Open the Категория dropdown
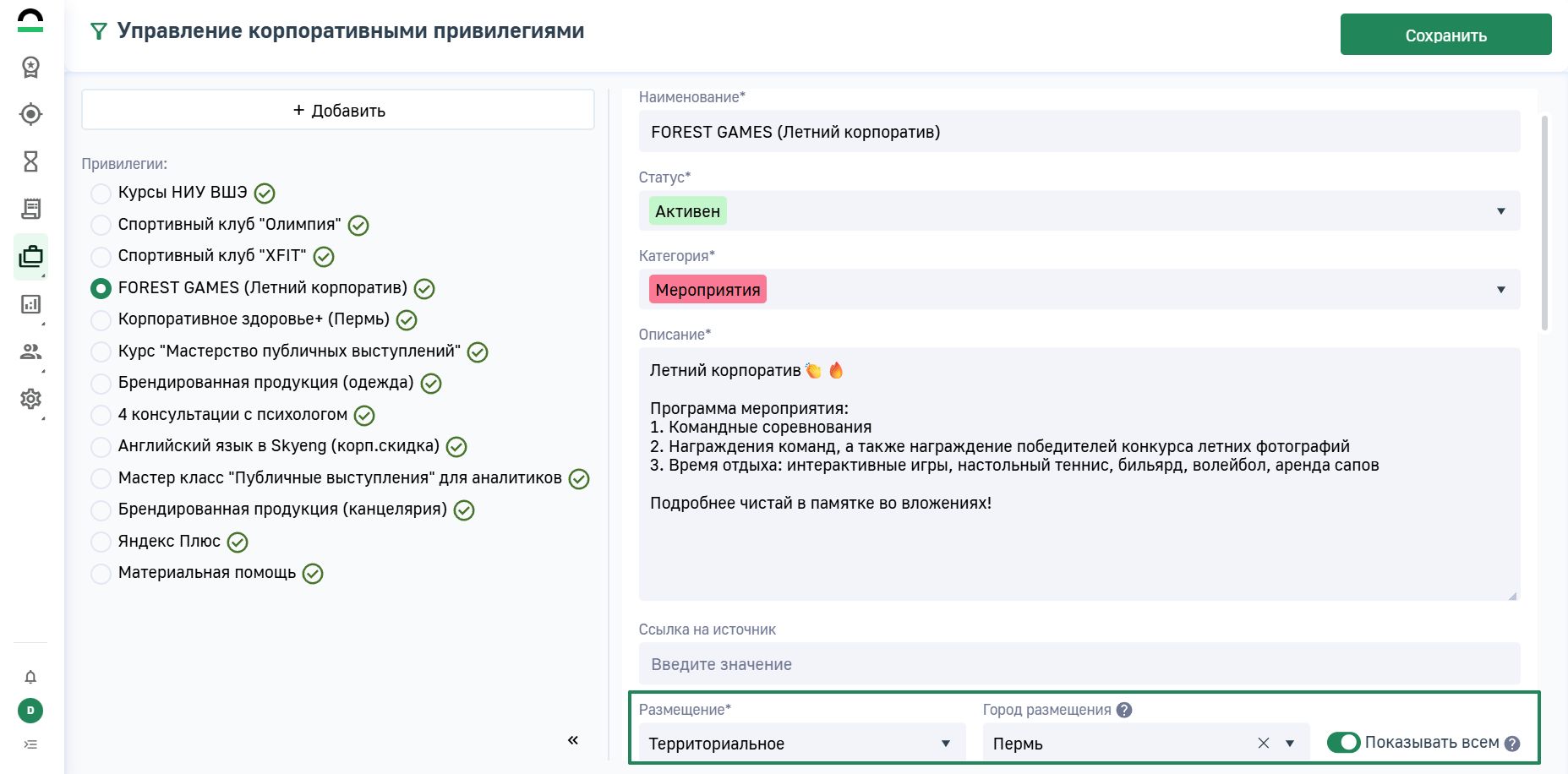This screenshot has width=1568, height=774. pos(1079,290)
